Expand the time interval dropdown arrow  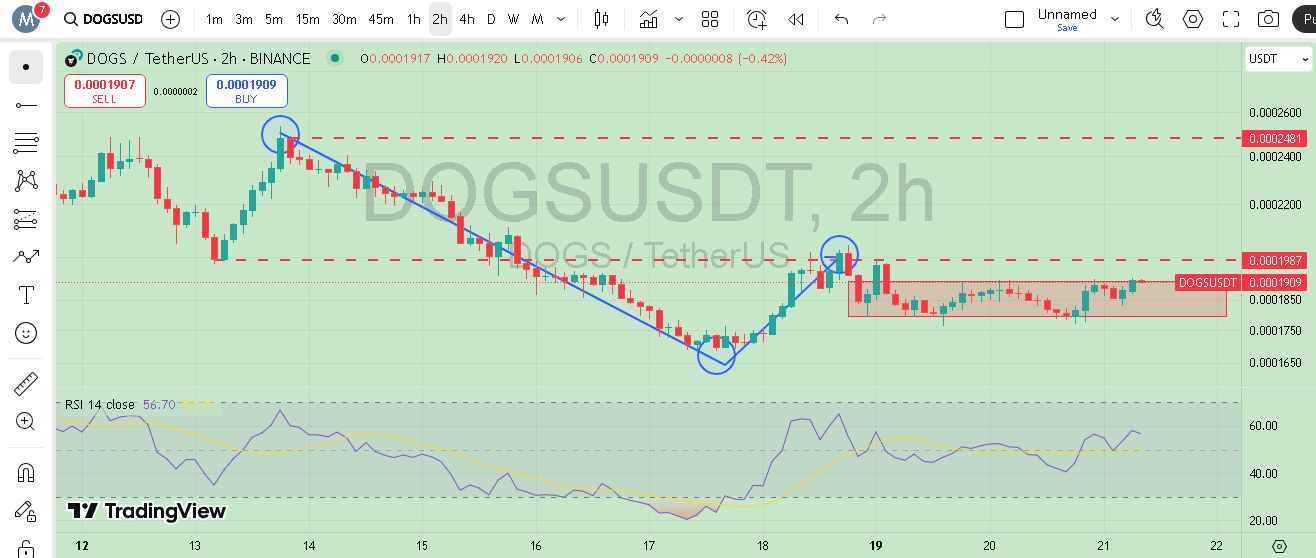click(x=561, y=19)
